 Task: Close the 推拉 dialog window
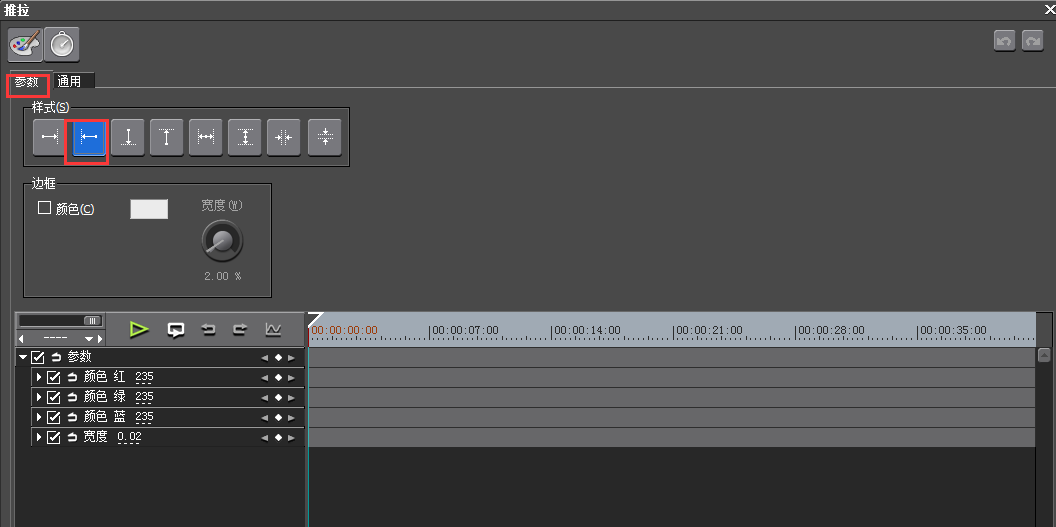click(x=1049, y=9)
